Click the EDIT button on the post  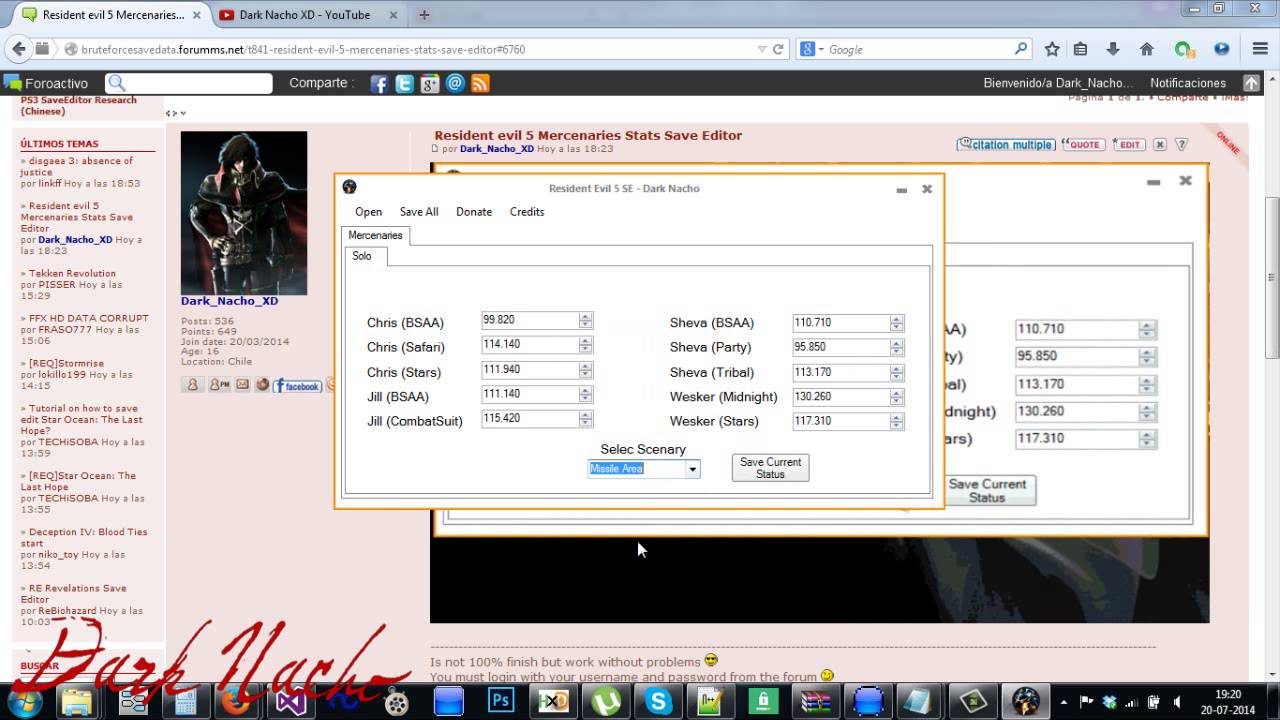click(x=1128, y=144)
